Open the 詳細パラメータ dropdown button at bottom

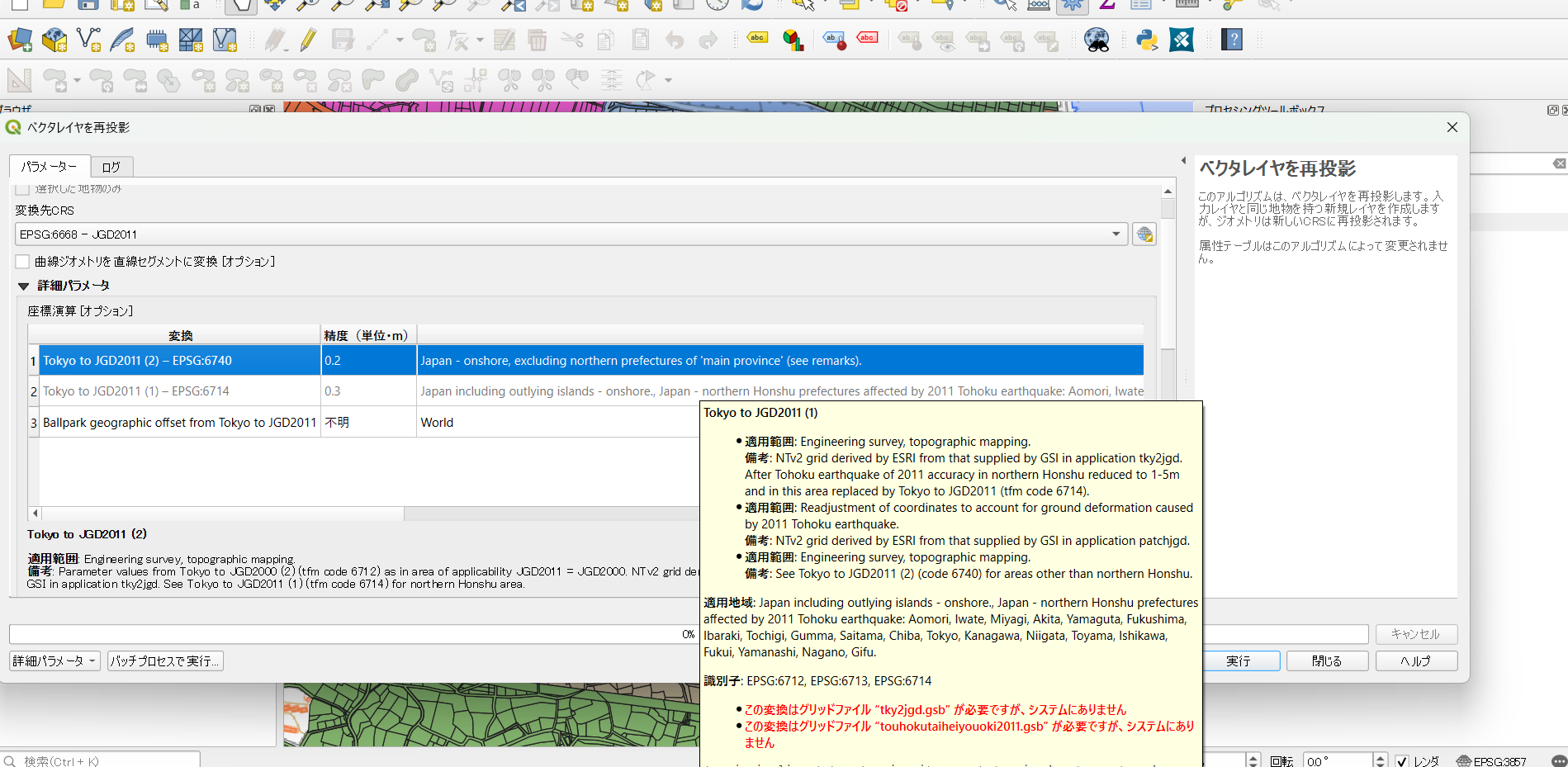coord(54,661)
